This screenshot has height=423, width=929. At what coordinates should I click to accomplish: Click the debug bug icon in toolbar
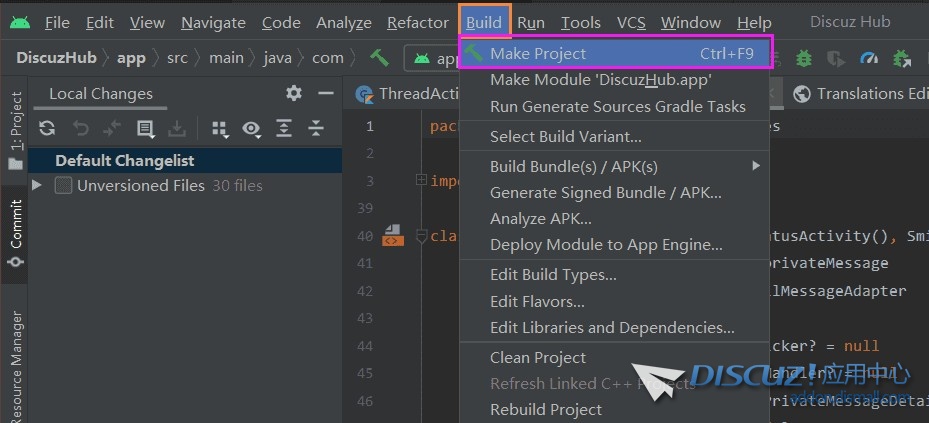[804, 58]
